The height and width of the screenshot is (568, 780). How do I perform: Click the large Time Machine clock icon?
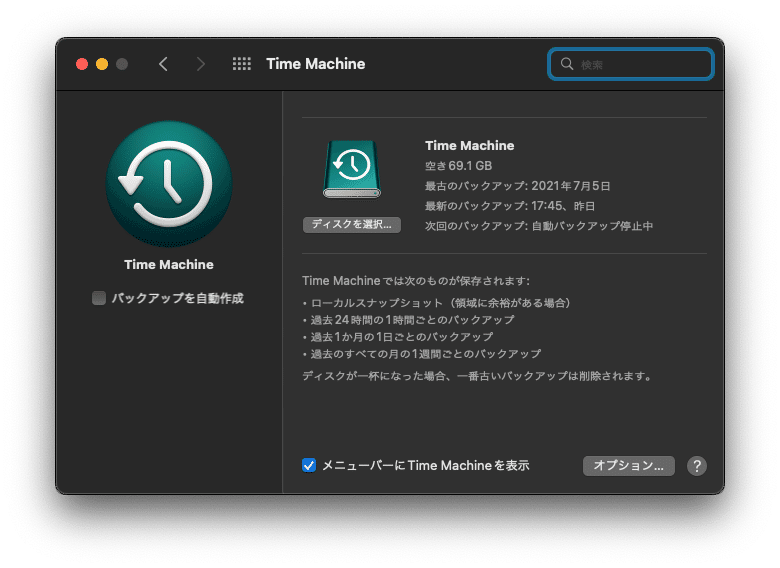coord(169,184)
